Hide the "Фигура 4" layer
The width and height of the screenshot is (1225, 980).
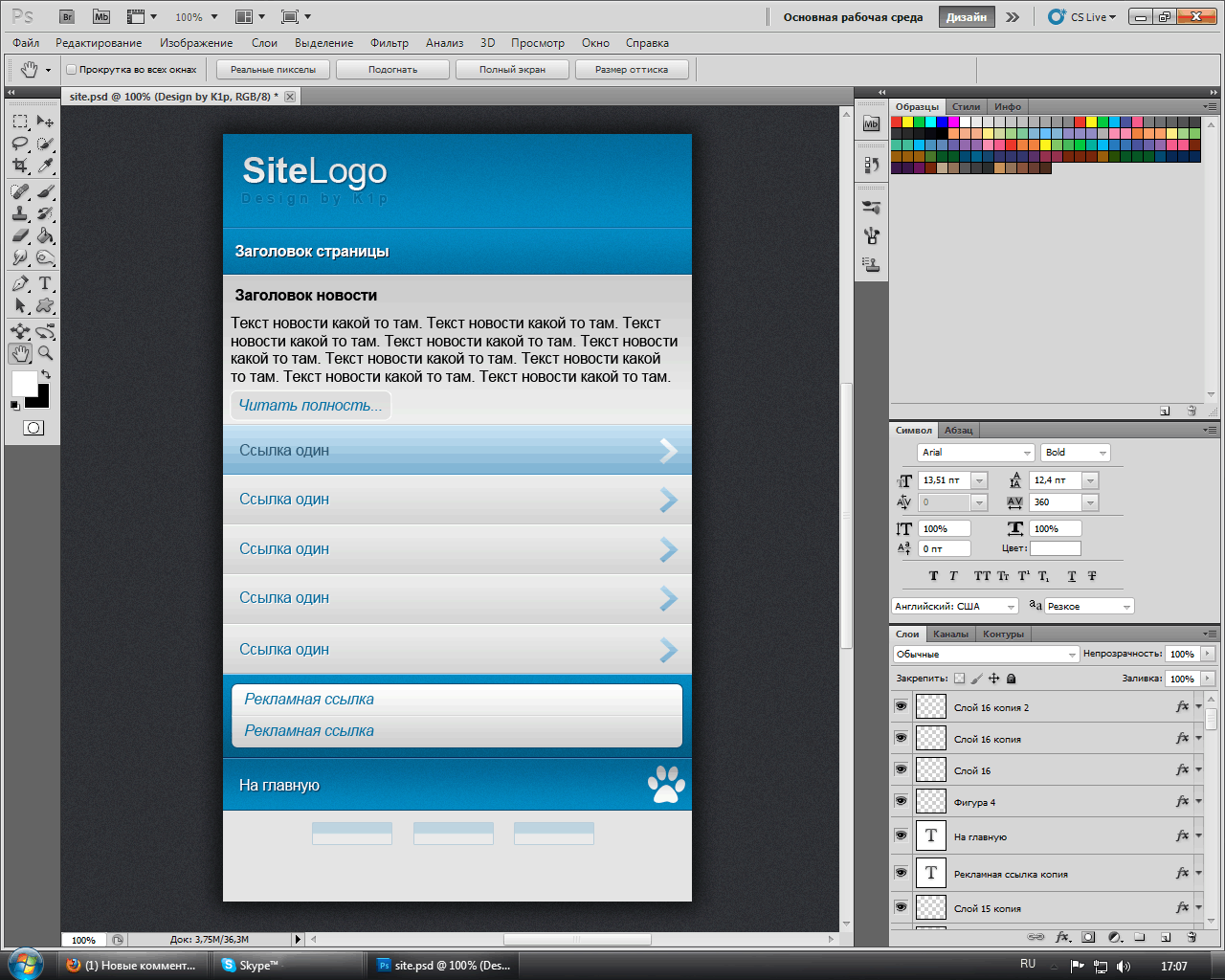click(901, 801)
